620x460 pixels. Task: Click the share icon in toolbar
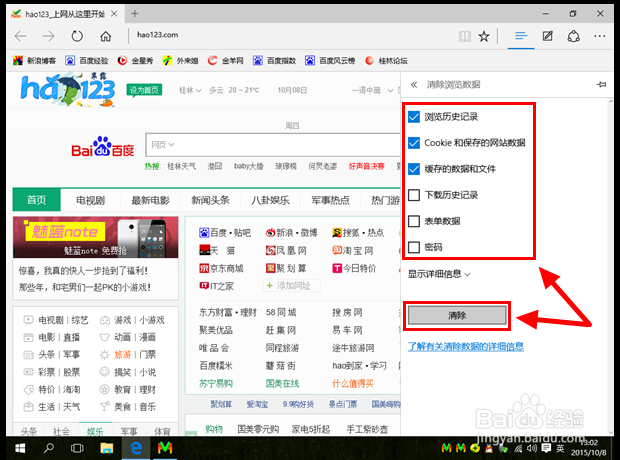click(x=574, y=36)
